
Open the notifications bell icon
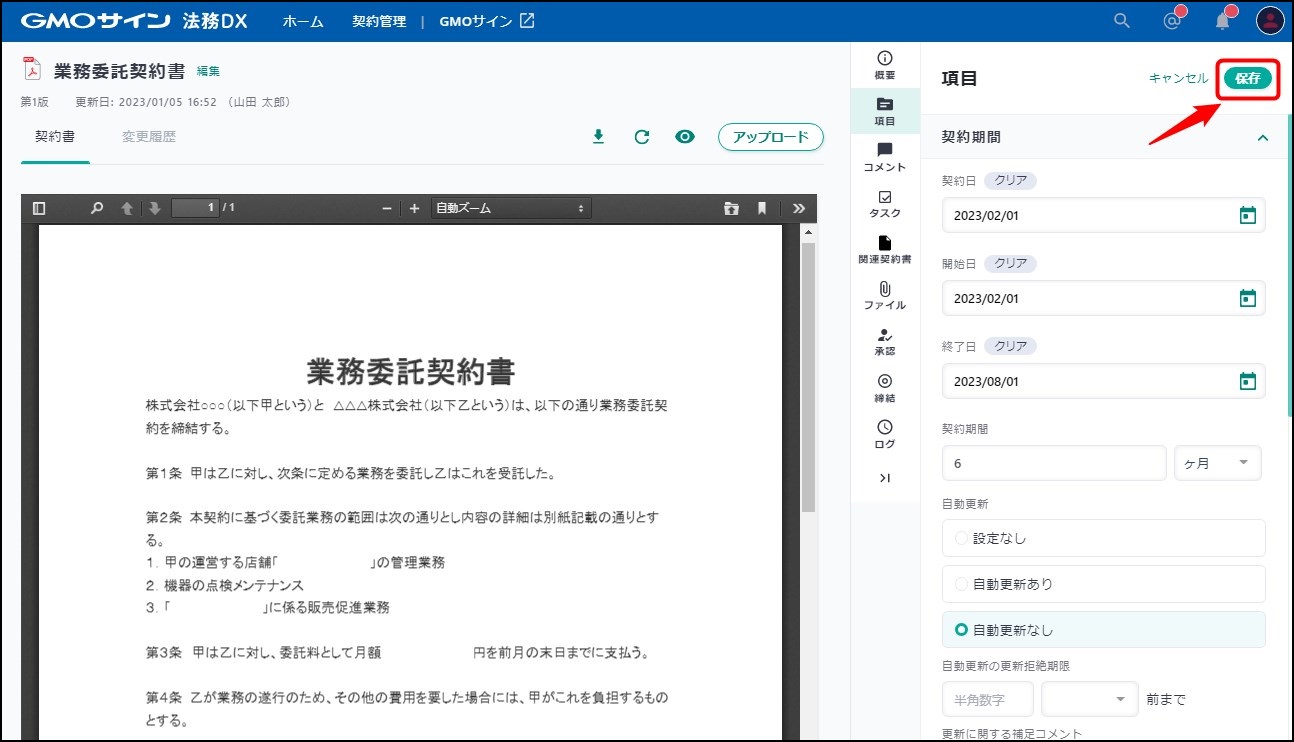(1222, 21)
